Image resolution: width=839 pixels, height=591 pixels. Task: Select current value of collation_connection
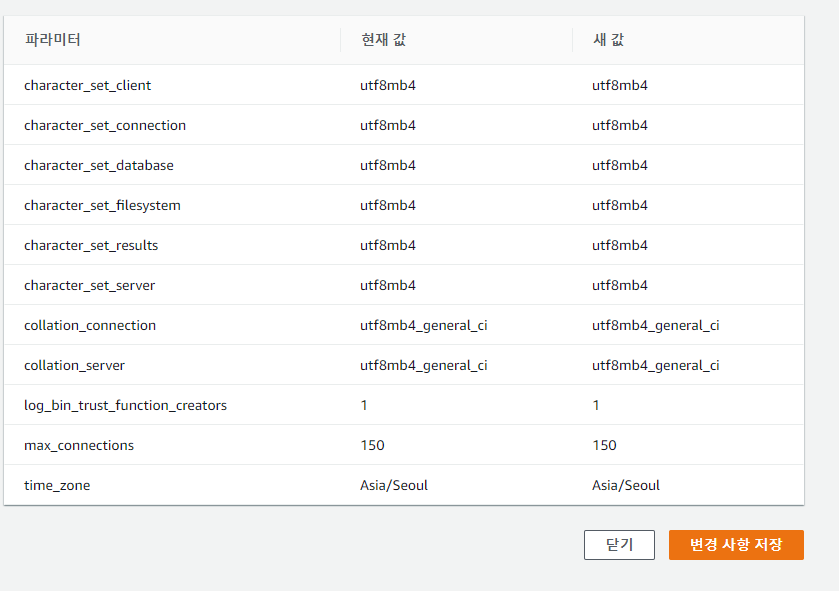coord(424,325)
